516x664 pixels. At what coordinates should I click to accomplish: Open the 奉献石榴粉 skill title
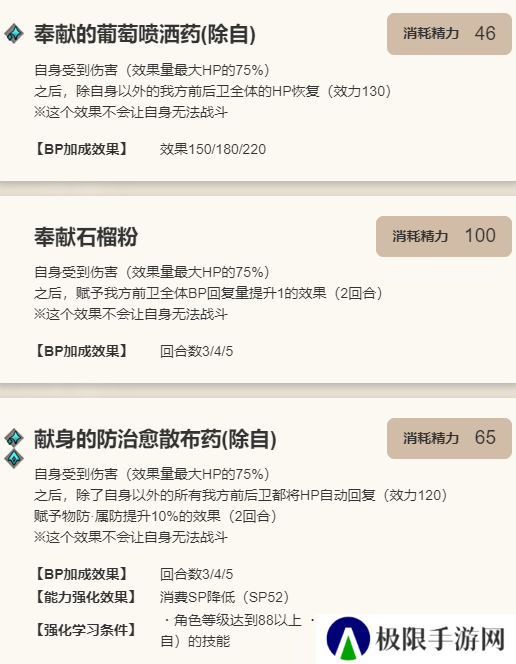[x=86, y=236]
